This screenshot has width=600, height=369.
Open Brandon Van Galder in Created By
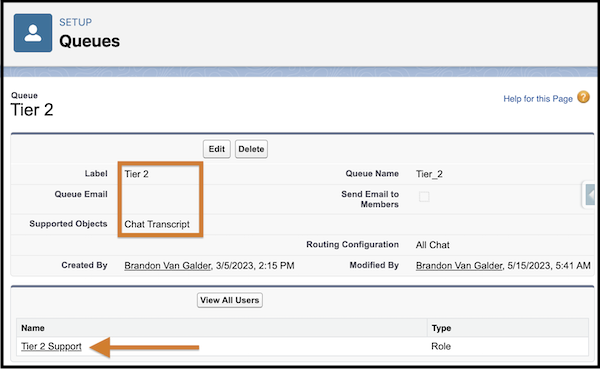[x=168, y=266]
